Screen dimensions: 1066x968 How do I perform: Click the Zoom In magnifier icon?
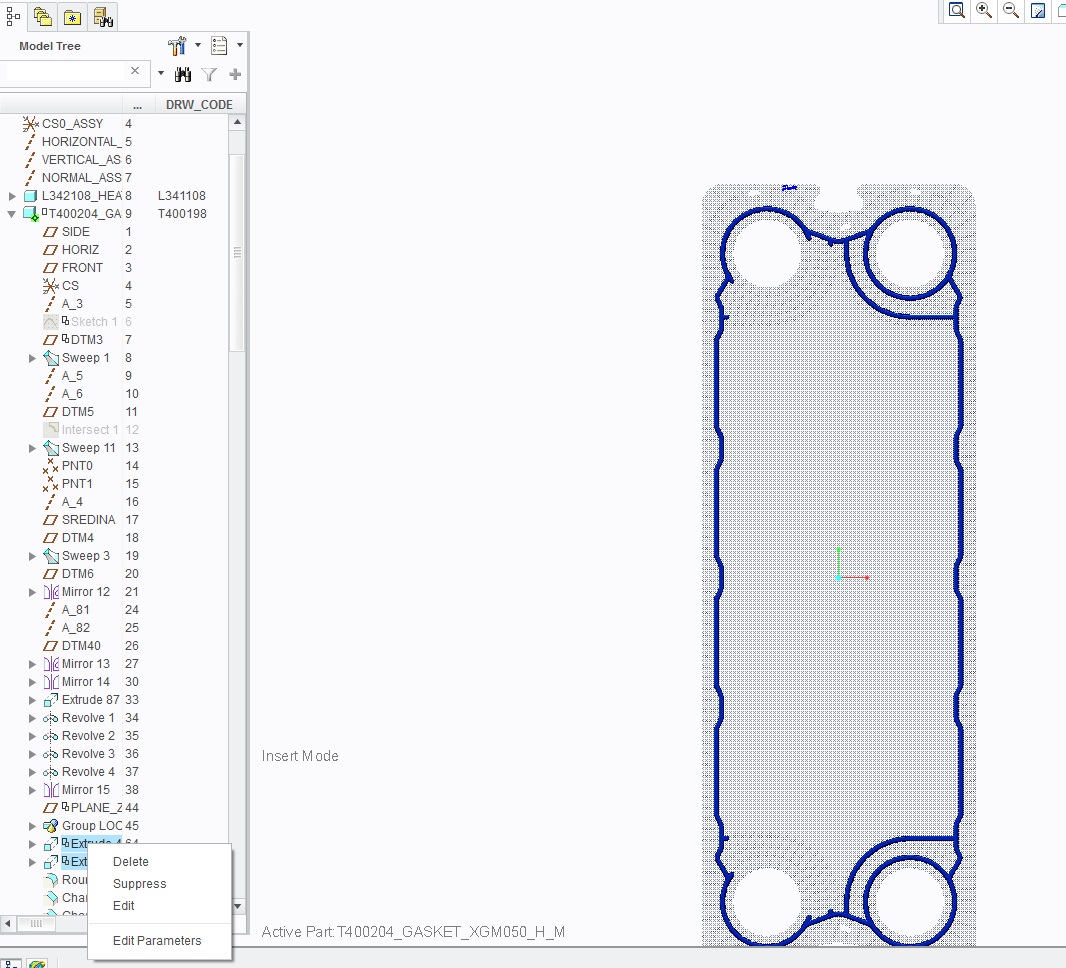[x=984, y=10]
